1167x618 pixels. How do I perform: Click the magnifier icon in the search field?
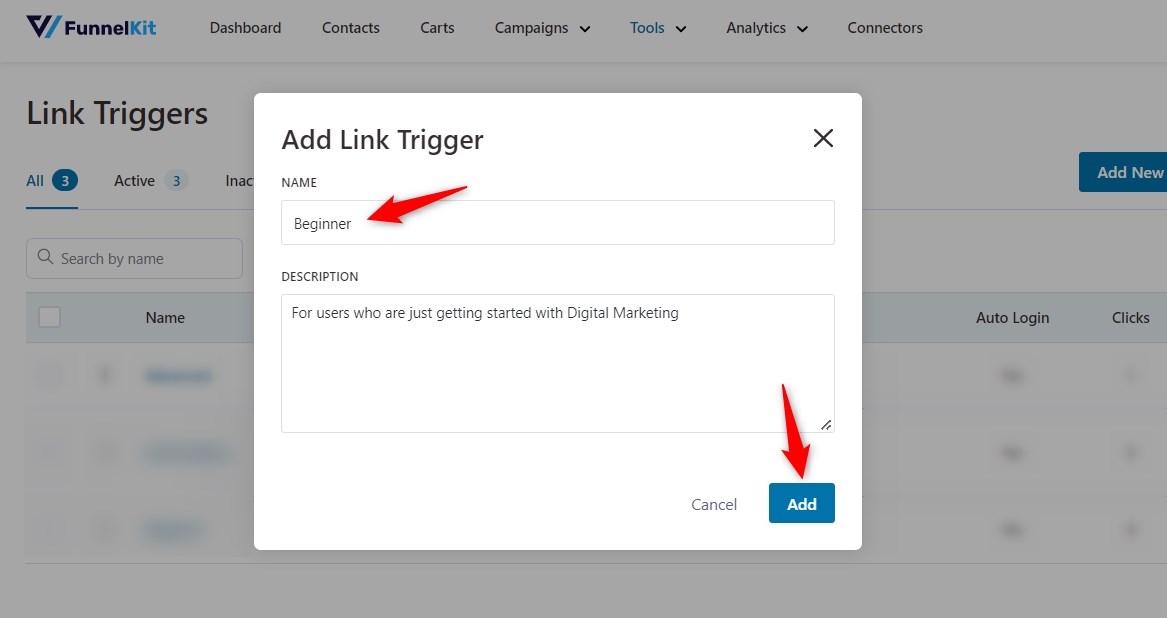[45, 258]
